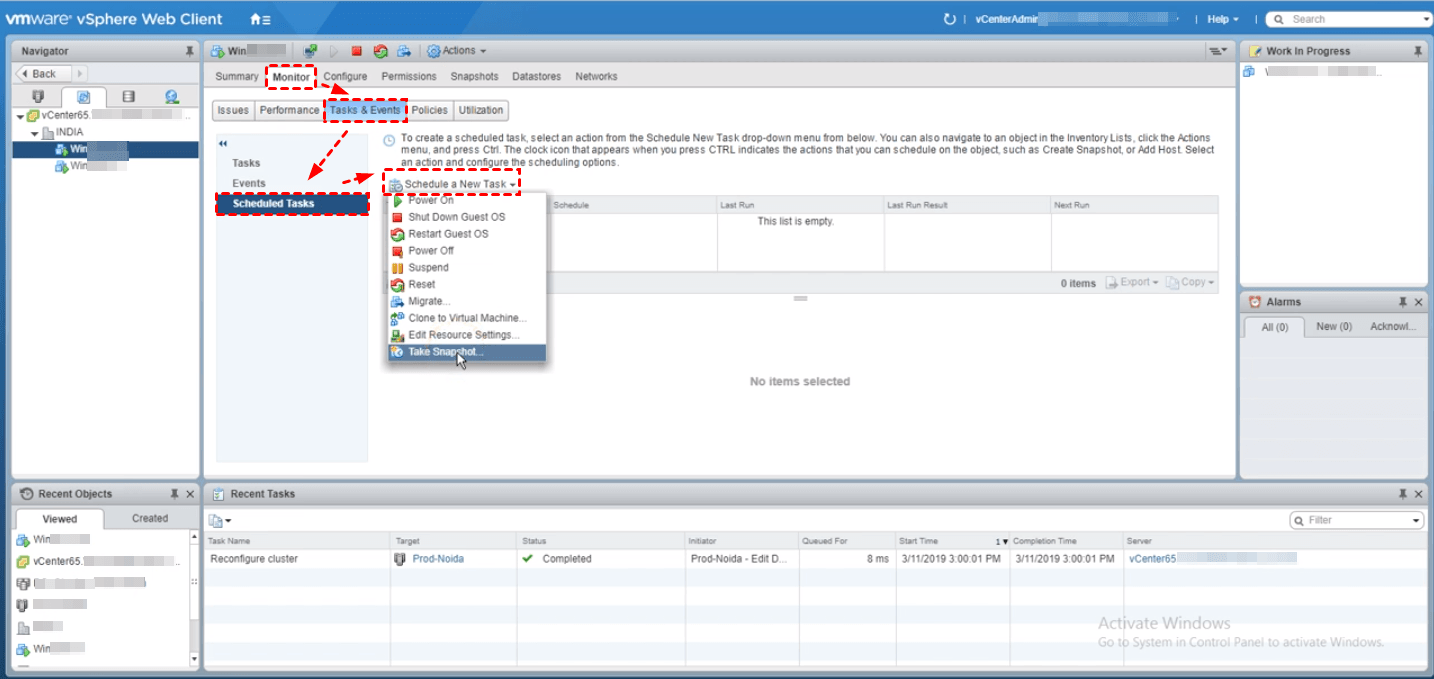
Task: Pin the Alarms panel
Action: [x=1402, y=301]
